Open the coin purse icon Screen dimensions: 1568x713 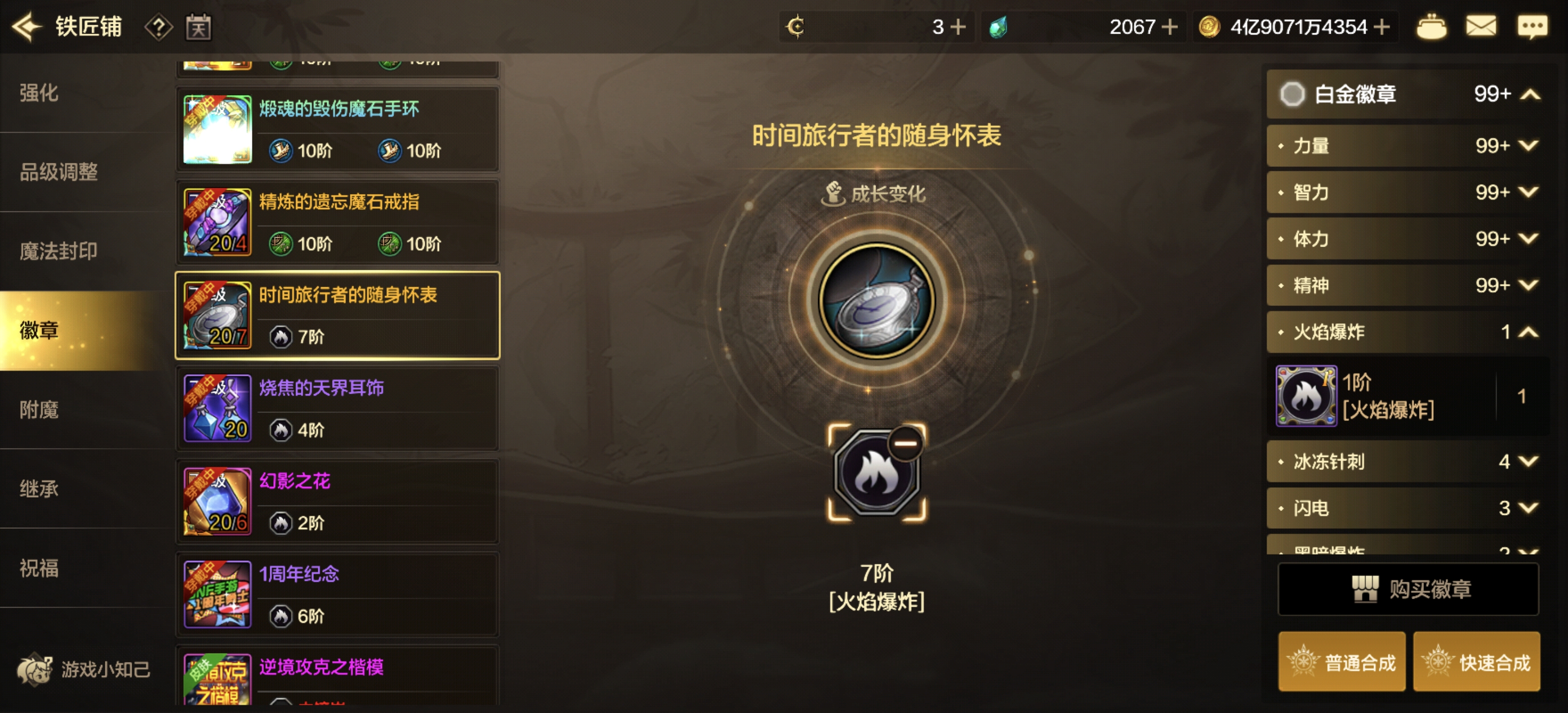coord(1431,27)
